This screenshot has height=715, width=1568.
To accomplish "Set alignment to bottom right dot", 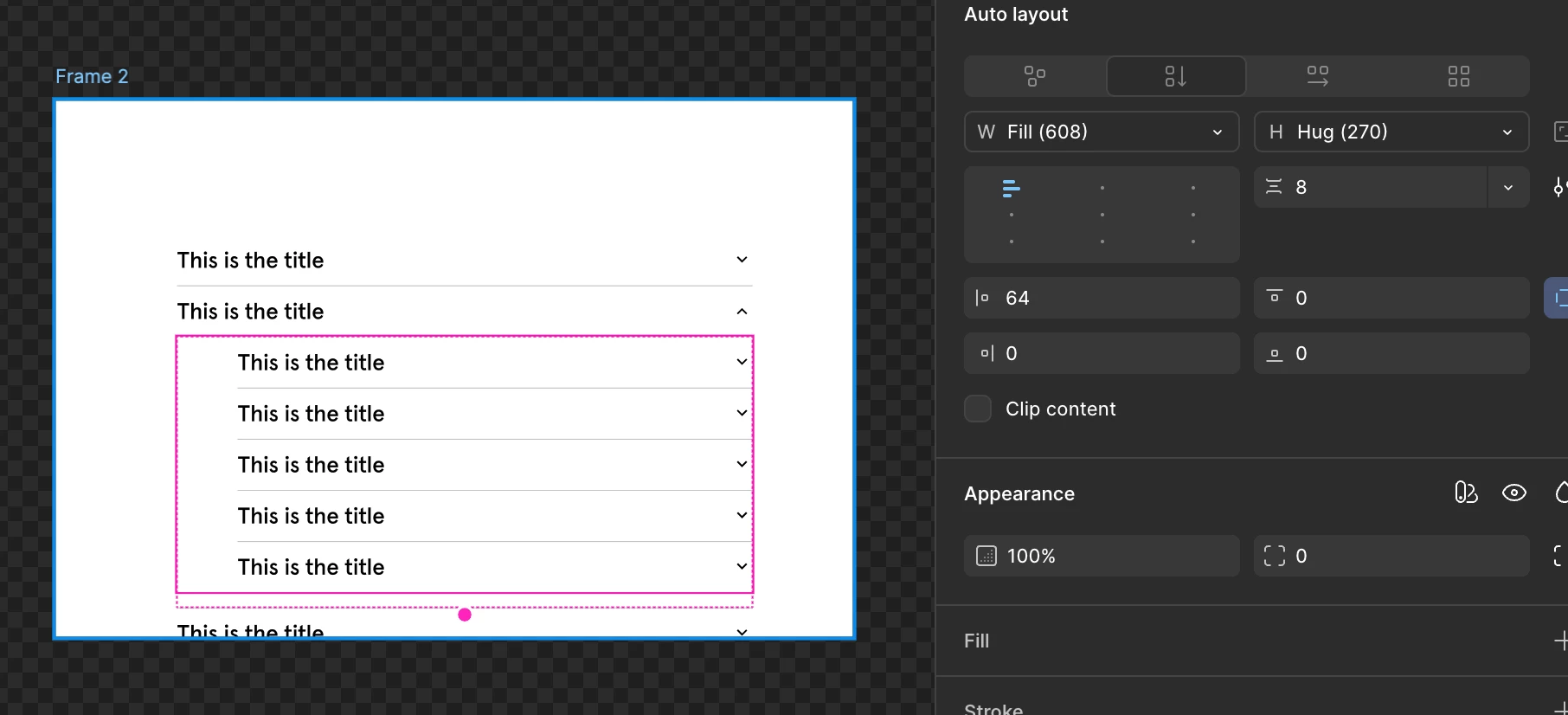I will (1193, 242).
